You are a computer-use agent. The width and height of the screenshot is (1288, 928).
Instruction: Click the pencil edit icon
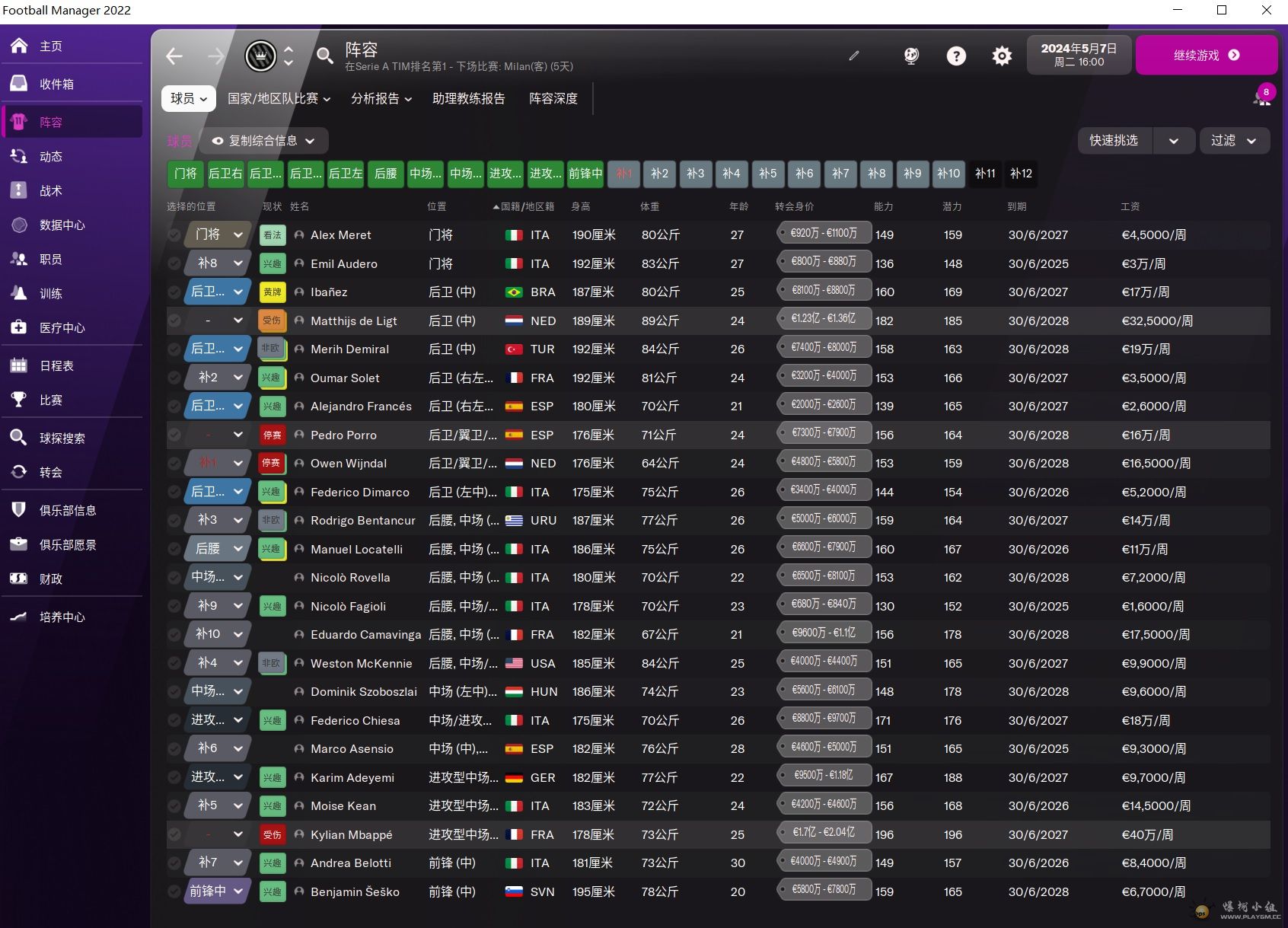[x=854, y=56]
